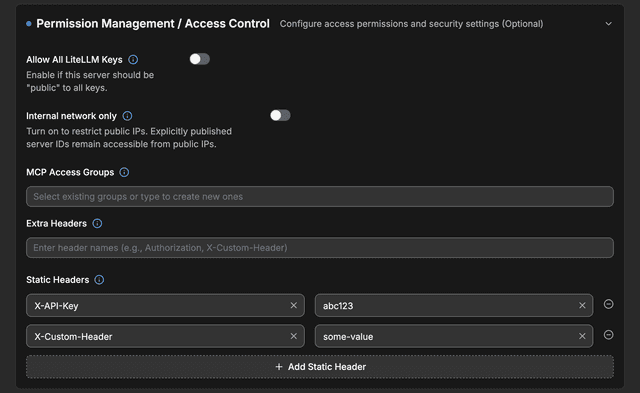The height and width of the screenshot is (393, 640).
Task: Clear the some-value header value
Action: (582, 336)
